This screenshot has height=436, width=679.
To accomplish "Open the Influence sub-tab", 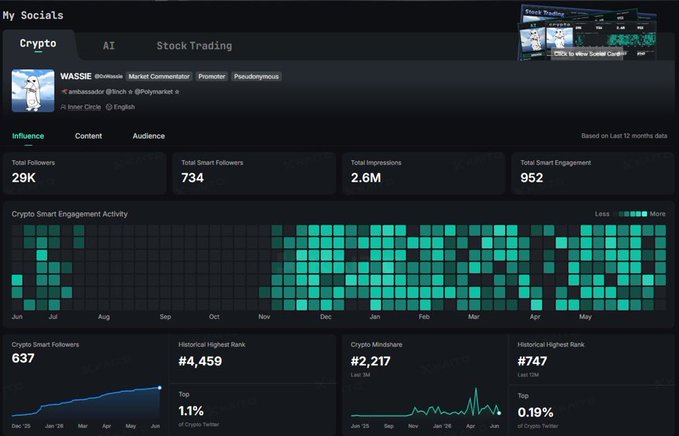I will (28, 136).
